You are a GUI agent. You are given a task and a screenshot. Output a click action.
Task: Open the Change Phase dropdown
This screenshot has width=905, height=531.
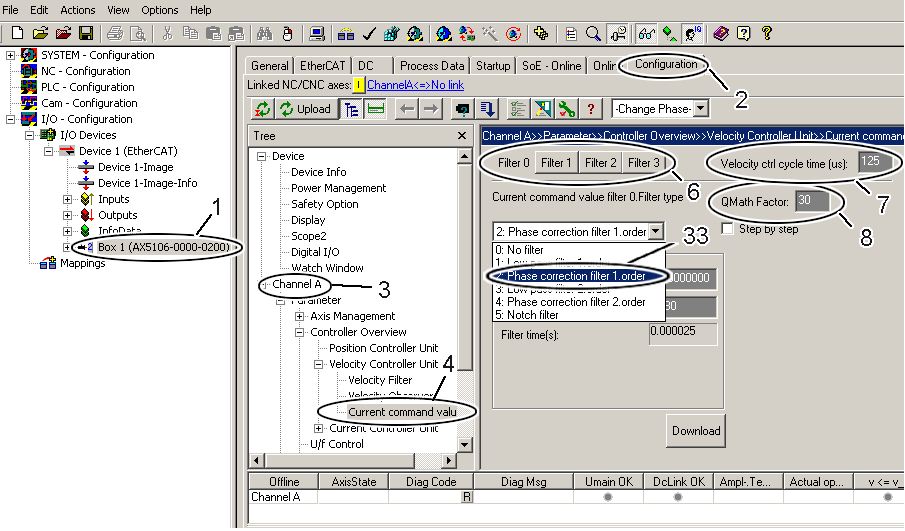(x=701, y=109)
